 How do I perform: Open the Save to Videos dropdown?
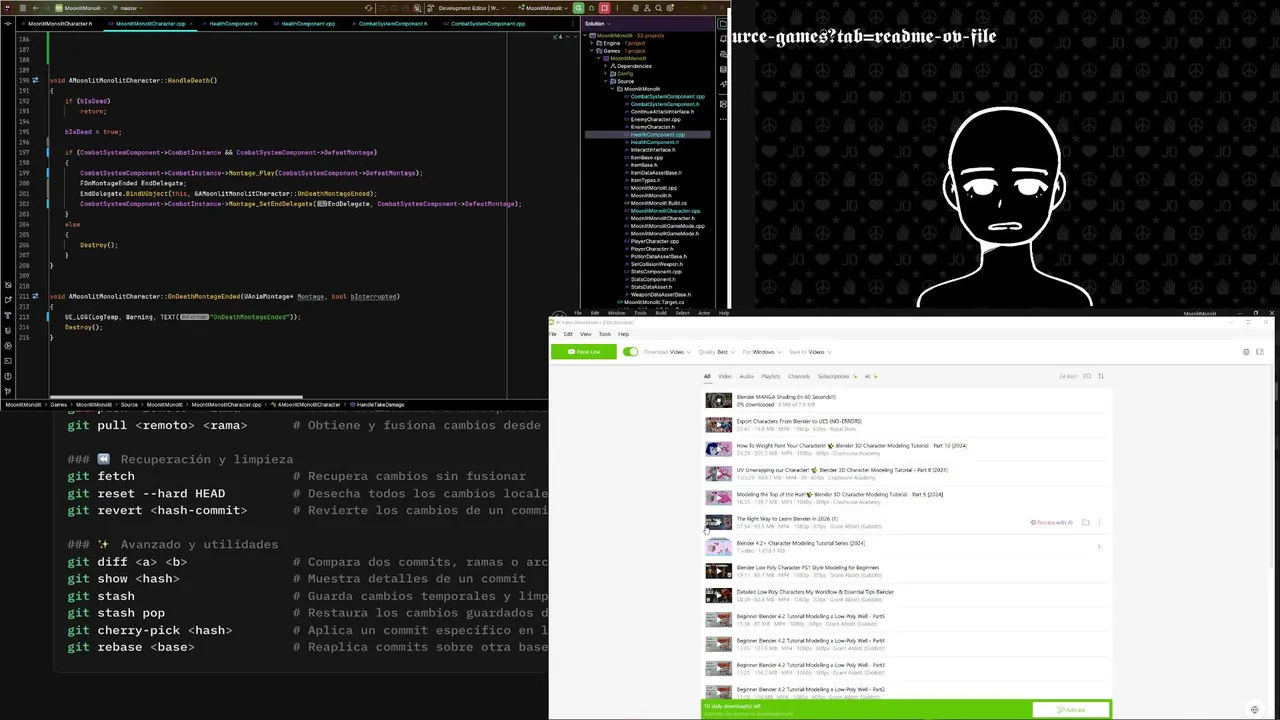[810, 352]
